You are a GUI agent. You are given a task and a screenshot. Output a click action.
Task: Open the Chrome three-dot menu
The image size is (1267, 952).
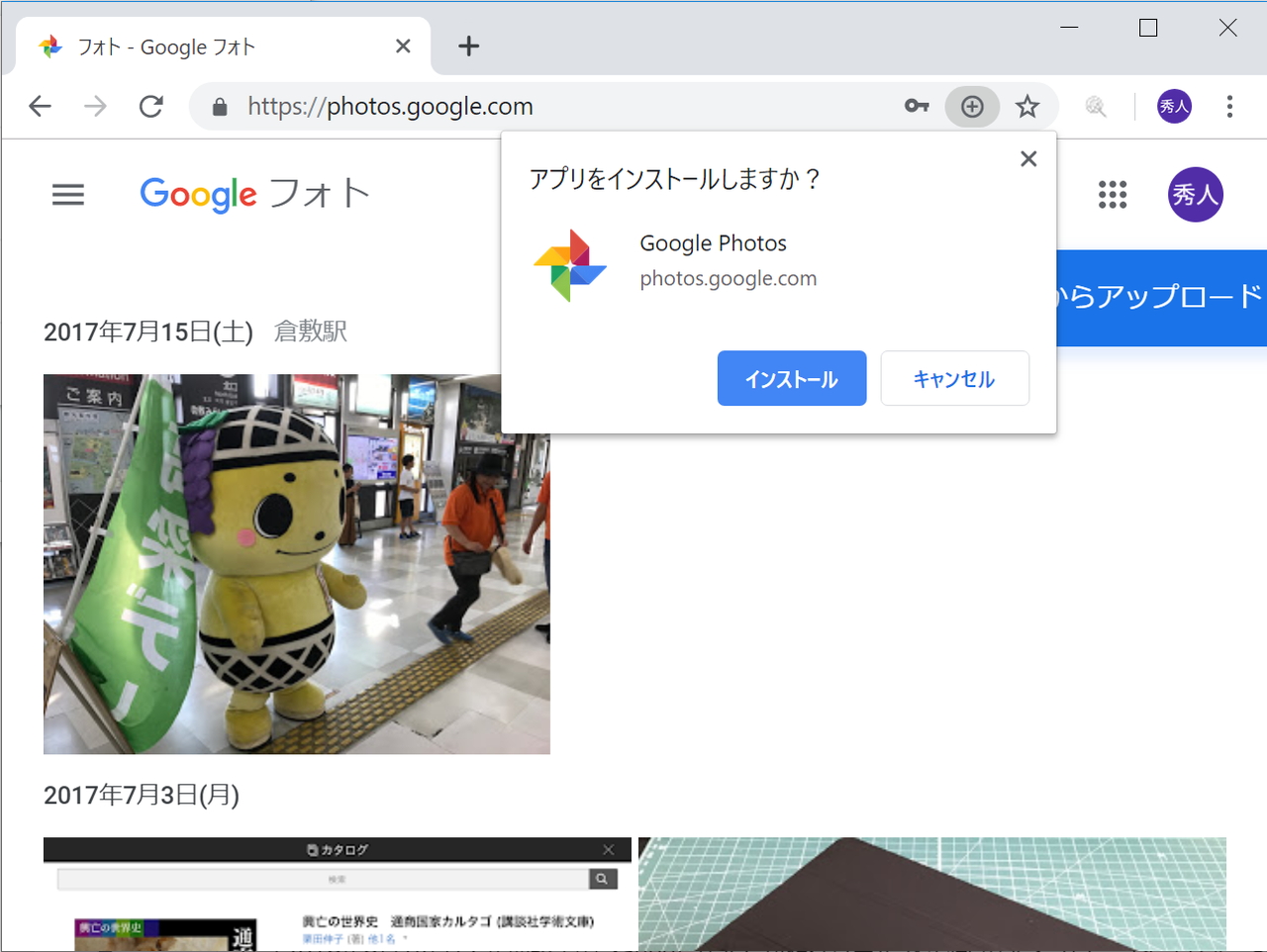tap(1229, 106)
